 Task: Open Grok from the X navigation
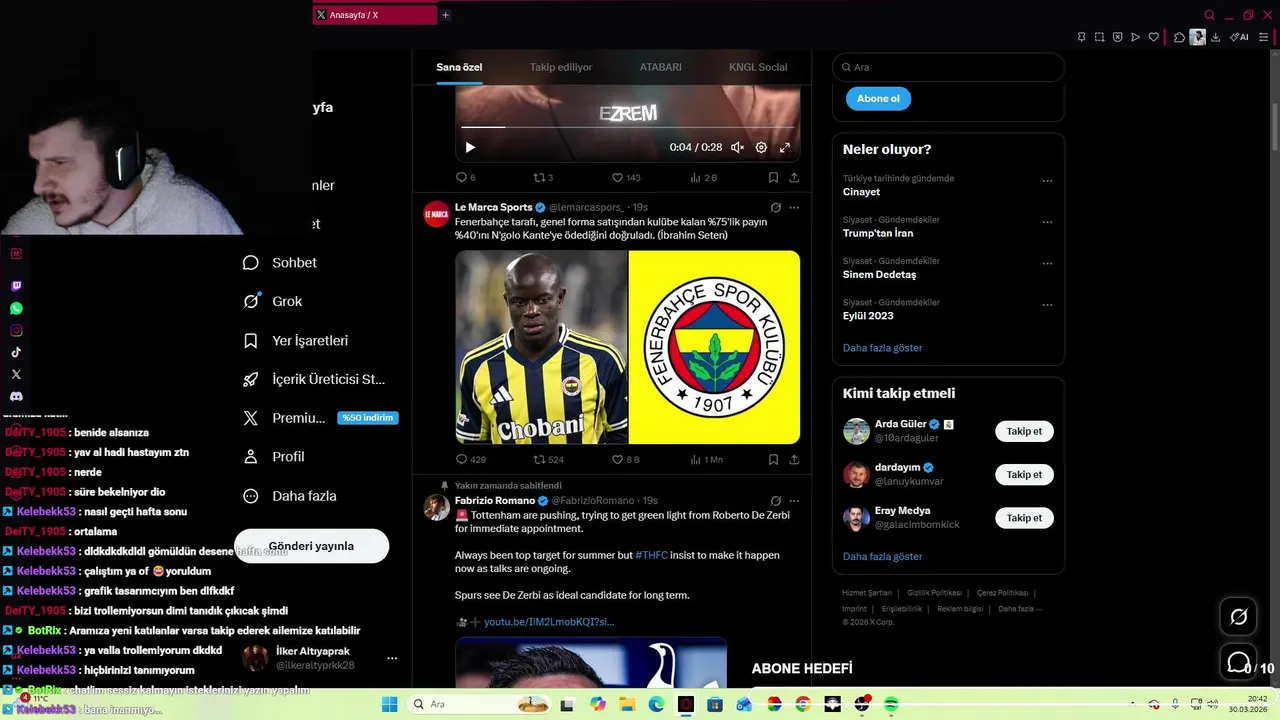273,301
